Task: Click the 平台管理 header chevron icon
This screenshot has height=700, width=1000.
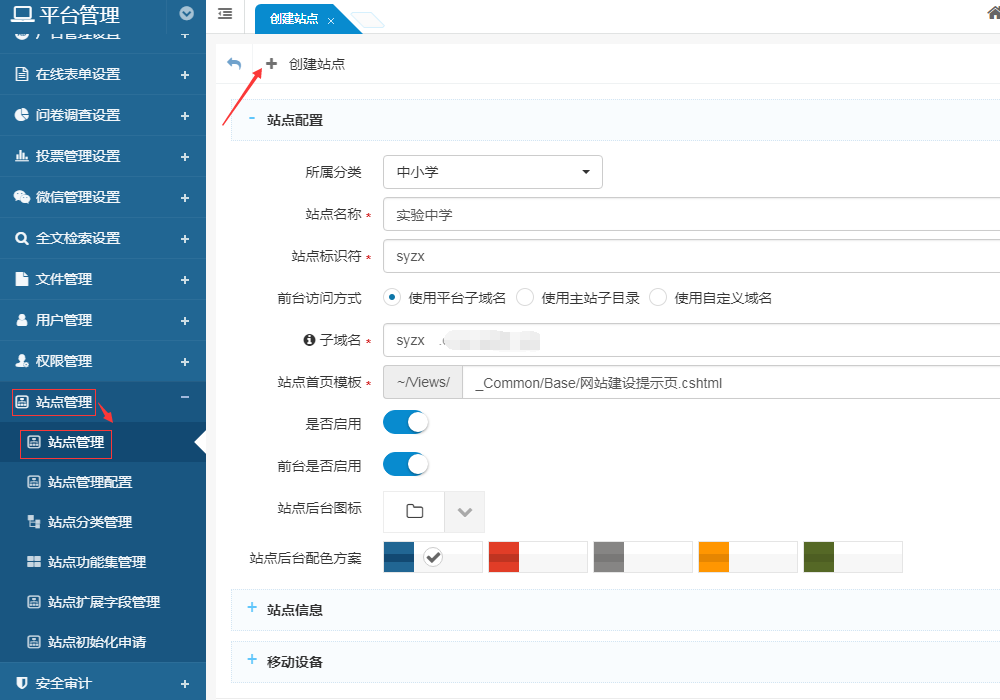Action: tap(186, 14)
